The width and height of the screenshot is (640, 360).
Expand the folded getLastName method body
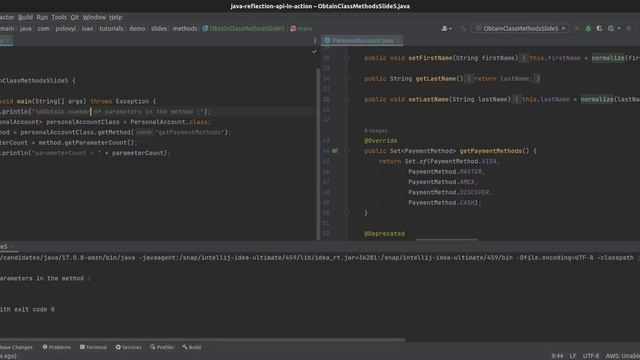point(469,79)
